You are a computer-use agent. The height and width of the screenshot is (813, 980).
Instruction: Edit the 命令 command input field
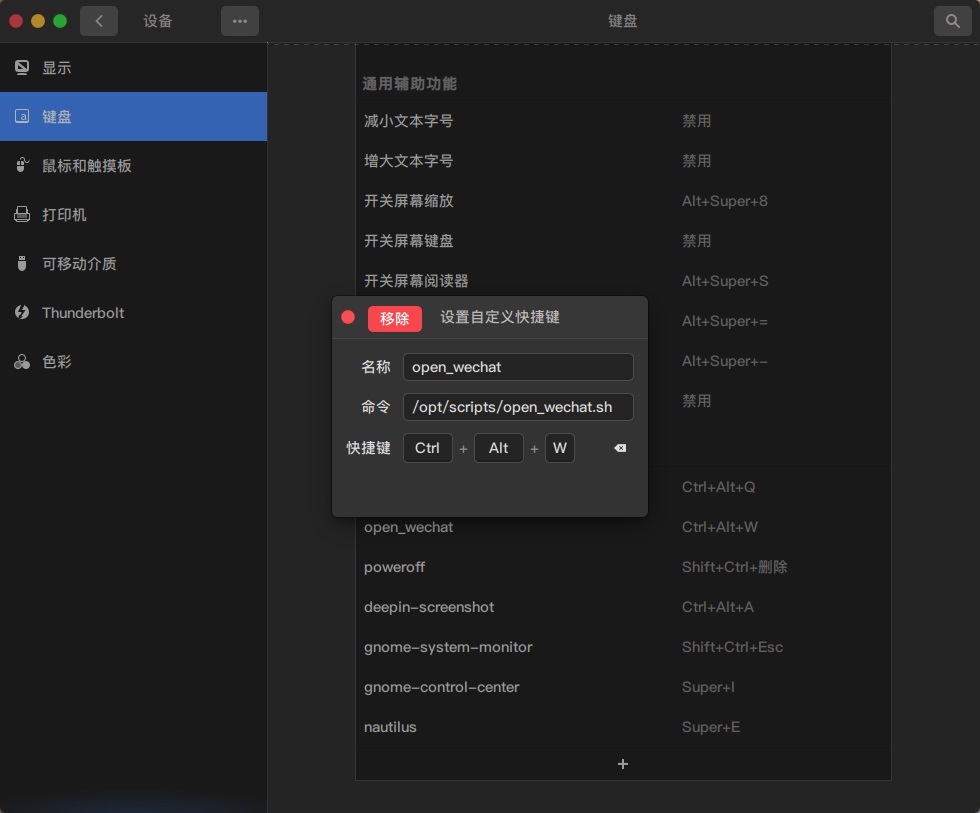[518, 407]
